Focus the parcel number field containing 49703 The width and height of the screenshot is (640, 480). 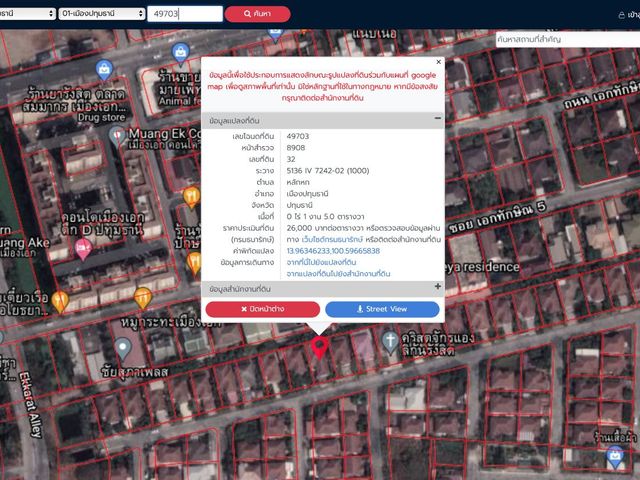click(x=185, y=14)
